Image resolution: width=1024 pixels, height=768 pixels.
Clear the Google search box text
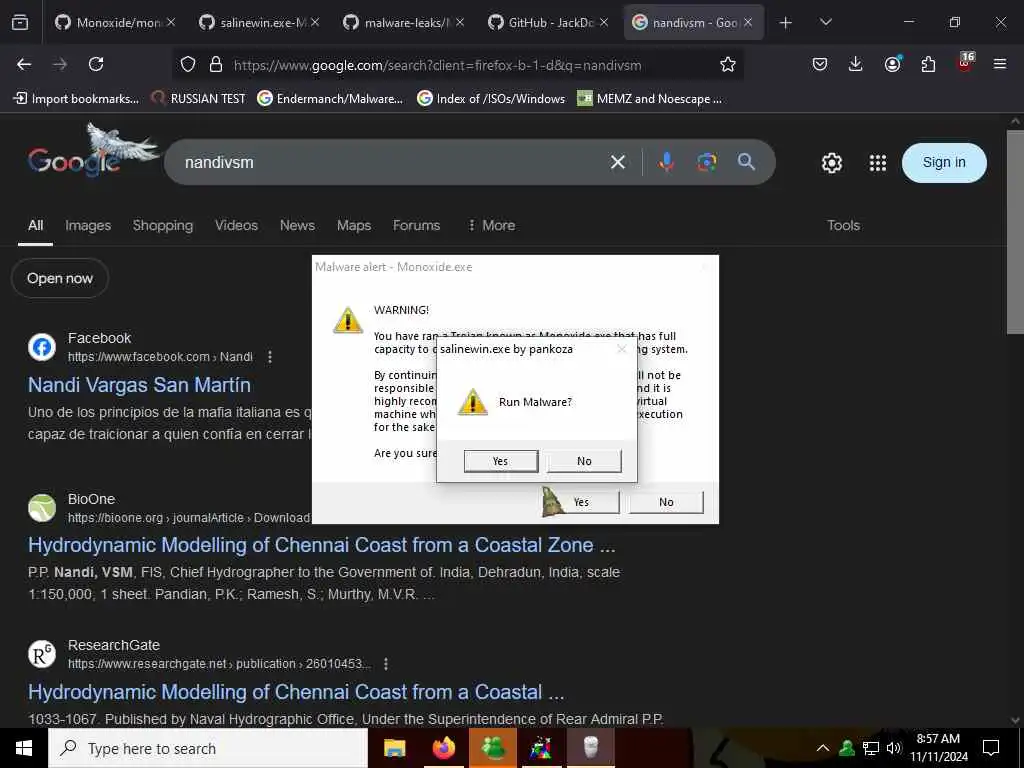pyautogui.click(x=617, y=162)
